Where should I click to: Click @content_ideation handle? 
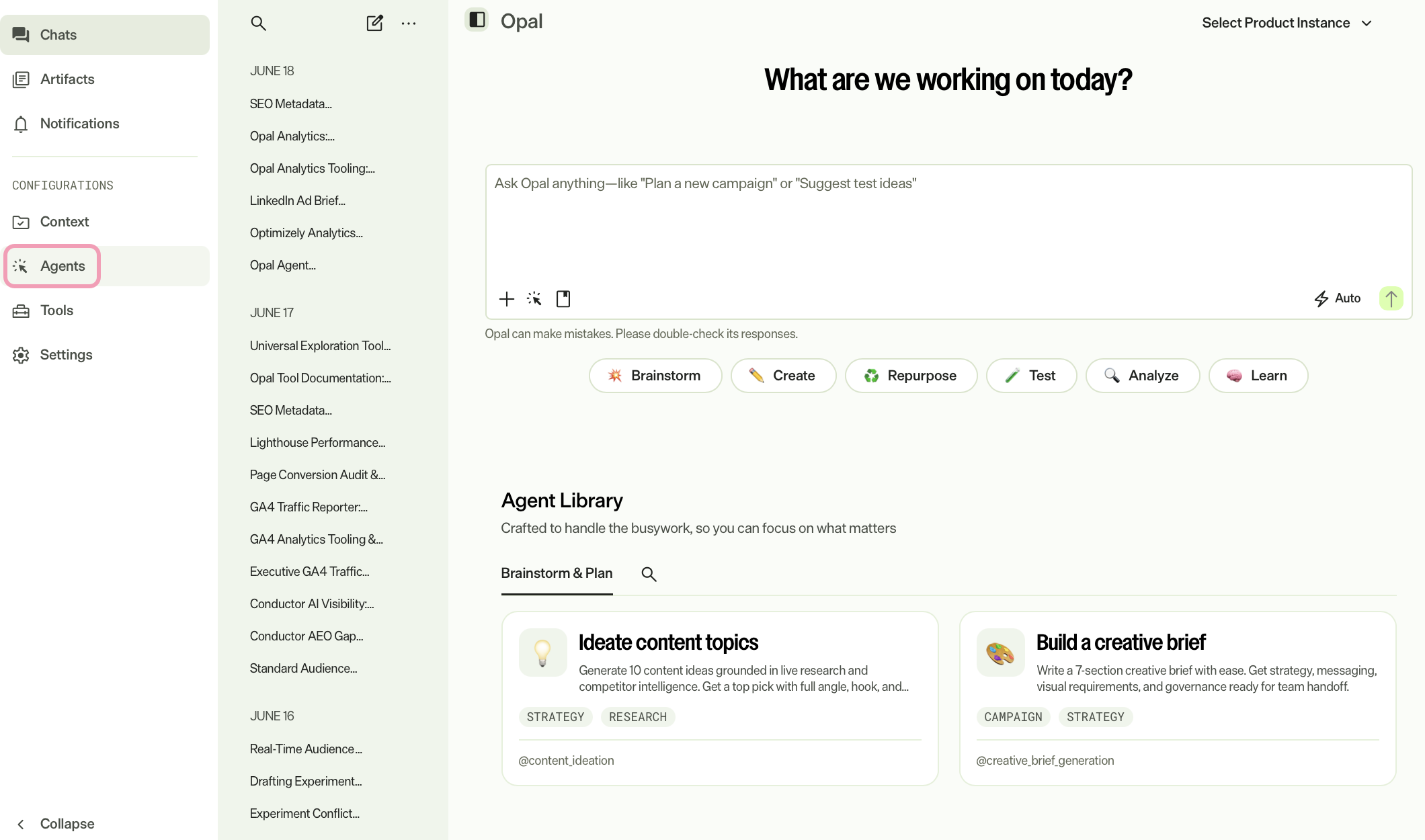tap(566, 761)
